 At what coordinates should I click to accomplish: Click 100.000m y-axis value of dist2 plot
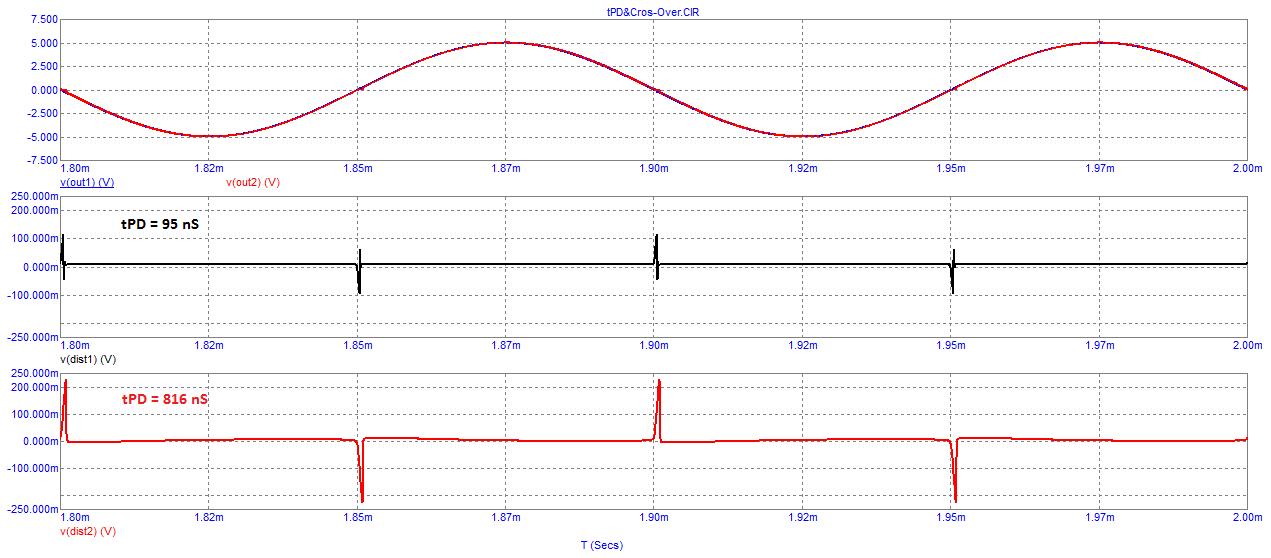coord(33,414)
